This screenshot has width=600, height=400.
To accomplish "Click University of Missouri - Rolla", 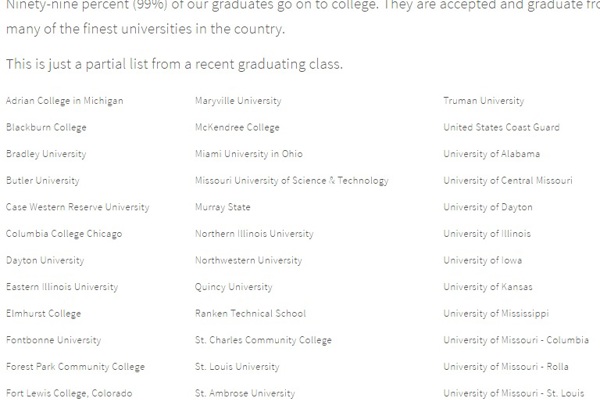I will point(506,367).
